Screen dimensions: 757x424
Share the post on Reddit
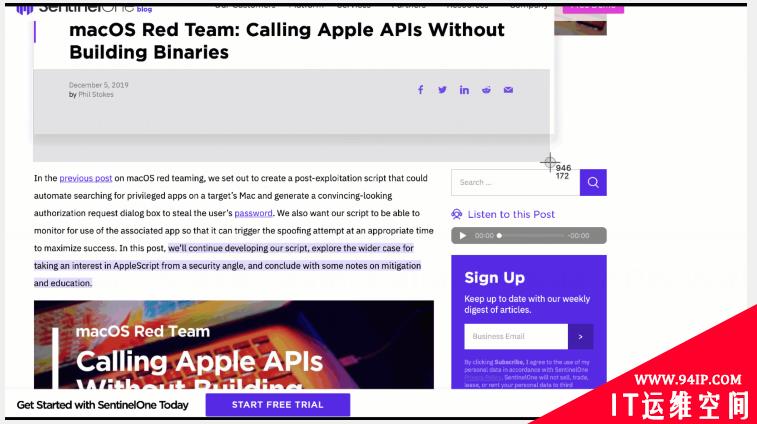(486, 90)
